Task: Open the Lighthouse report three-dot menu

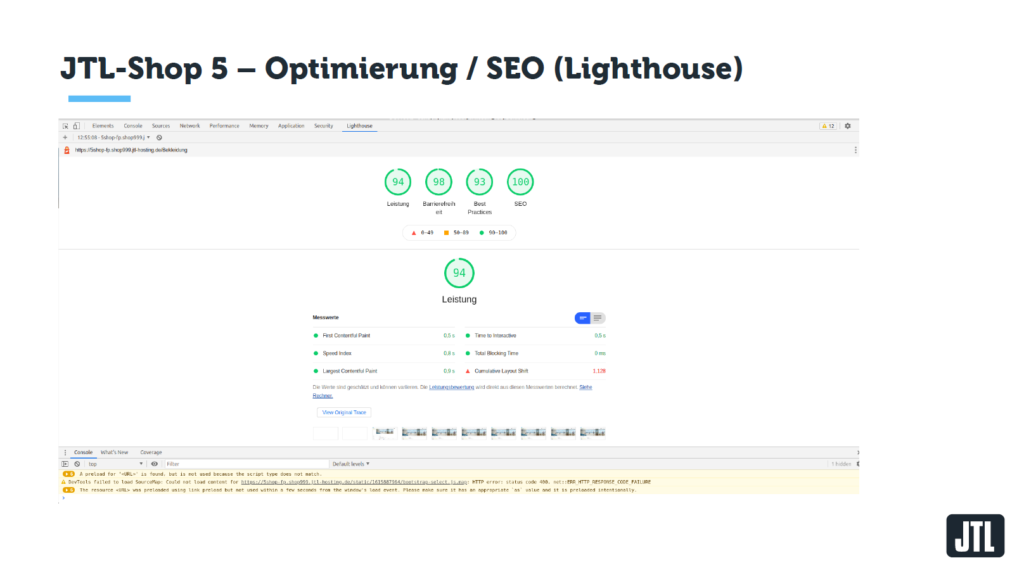Action: tap(855, 150)
